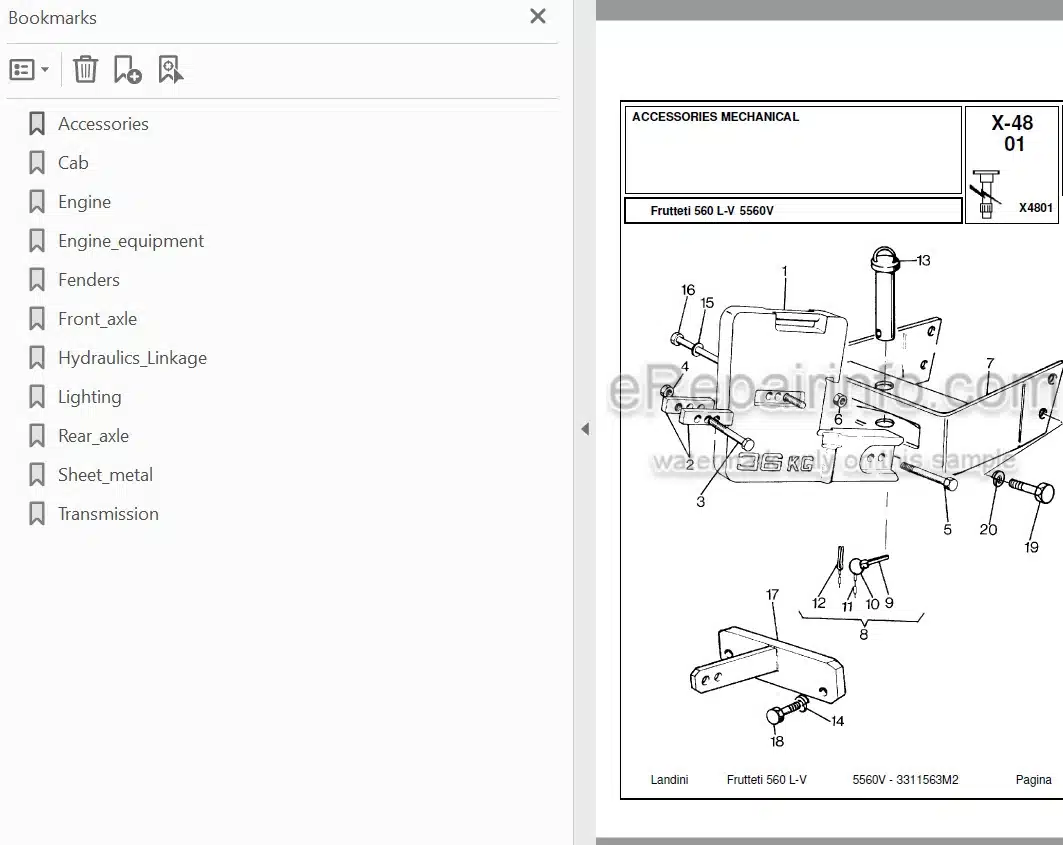Find the current bookmark
This screenshot has width=1063, height=845.
[x=170, y=70]
